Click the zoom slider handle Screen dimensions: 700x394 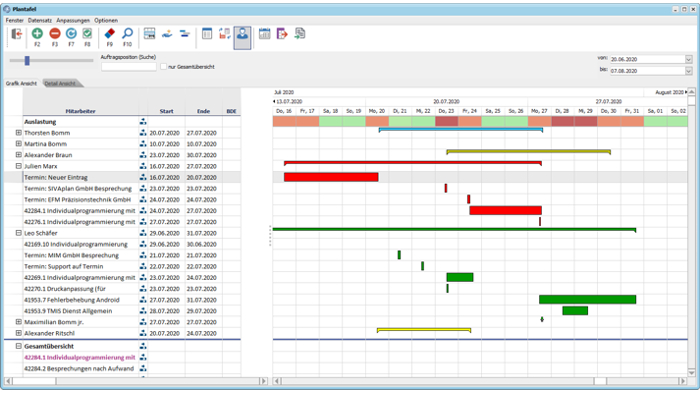(x=27, y=61)
